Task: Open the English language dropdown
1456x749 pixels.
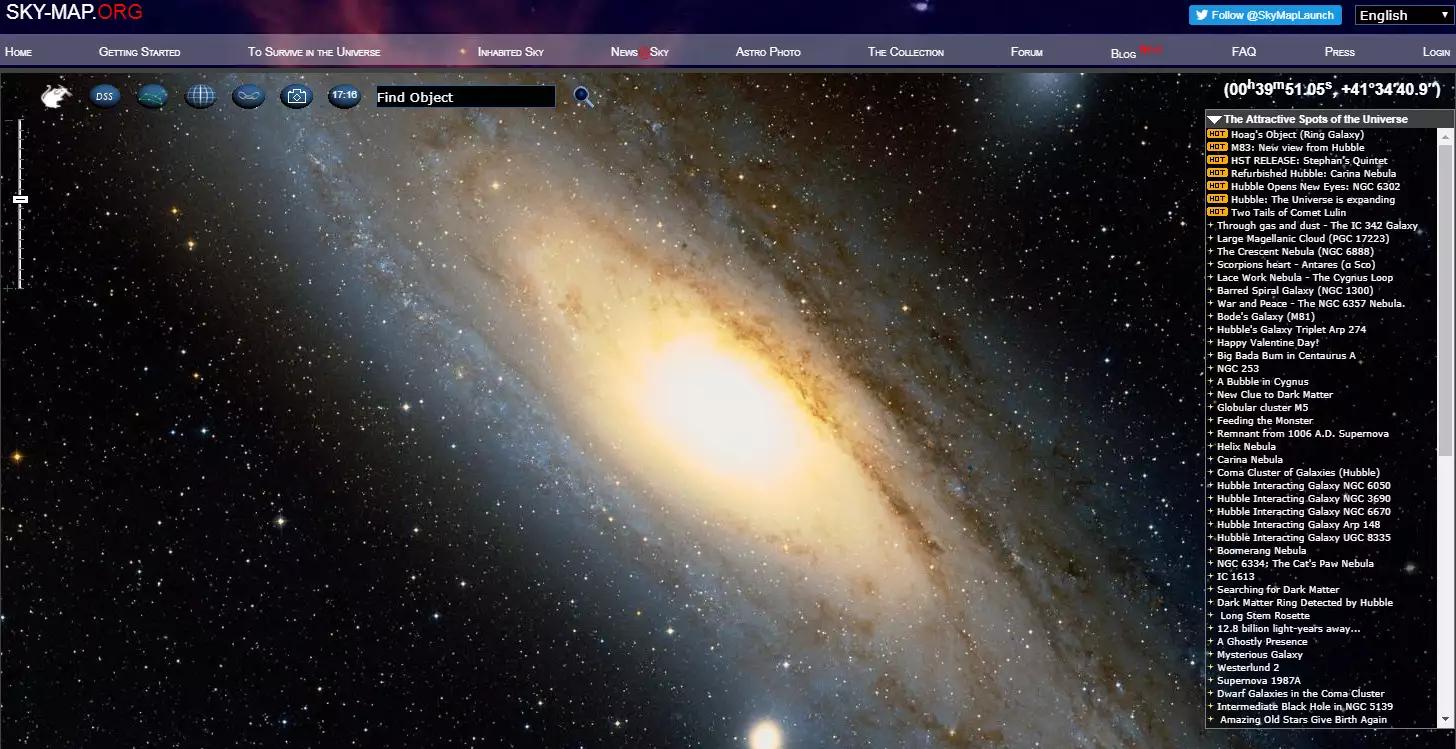Action: coord(1402,15)
